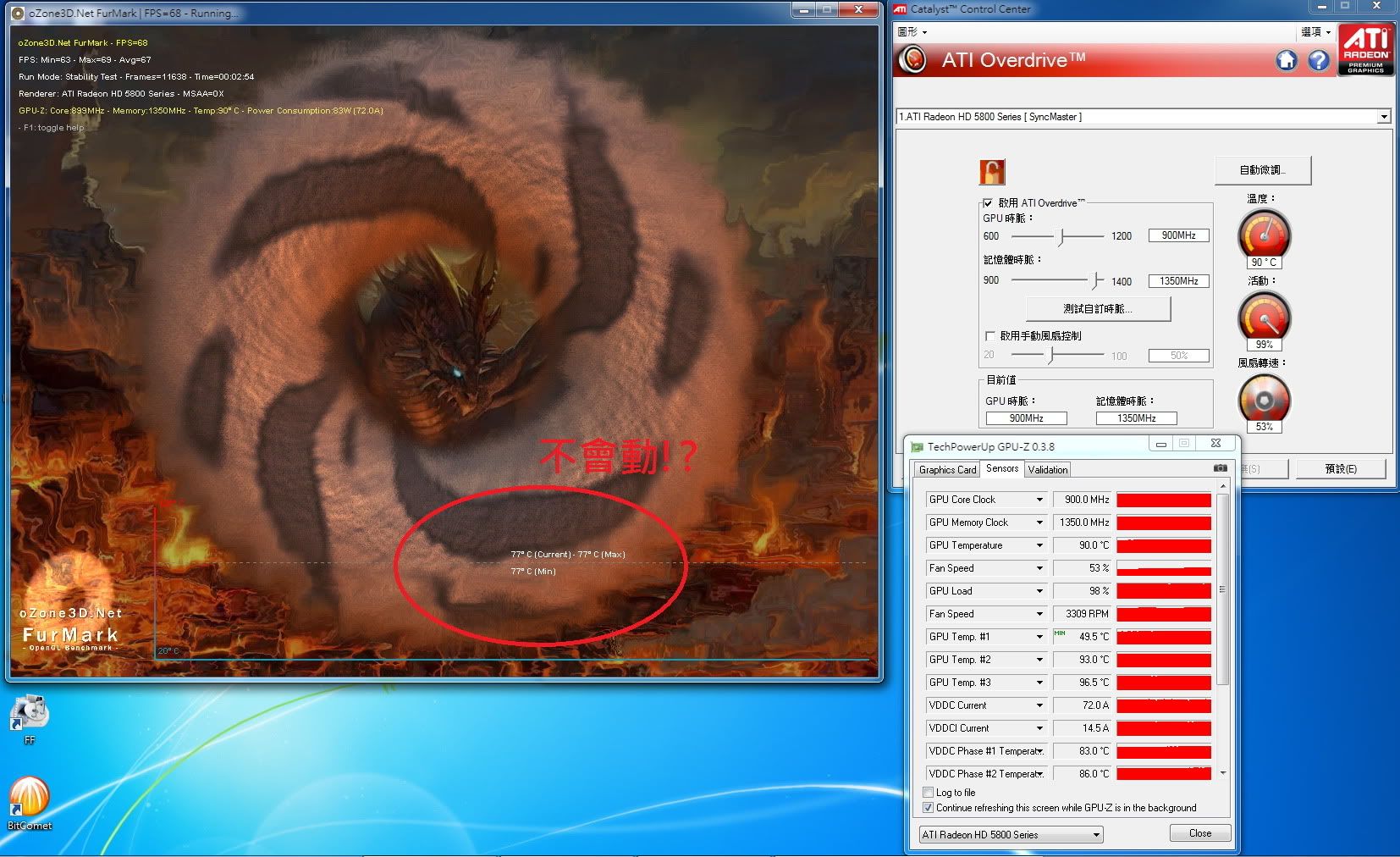Open the 選項 menu in Catalyst Control Center
The height and width of the screenshot is (857, 1400).
(1316, 32)
